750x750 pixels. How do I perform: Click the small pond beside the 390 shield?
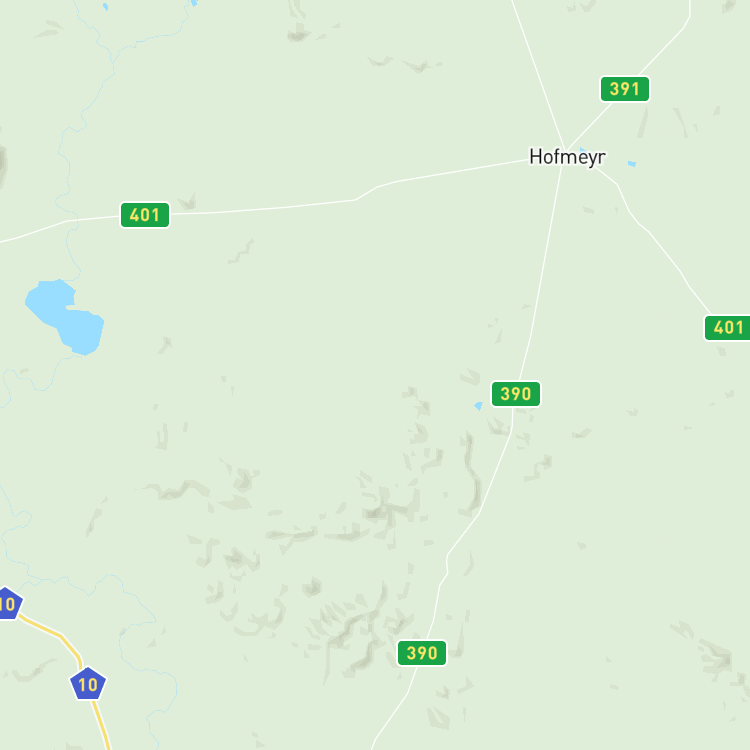pyautogui.click(x=478, y=406)
